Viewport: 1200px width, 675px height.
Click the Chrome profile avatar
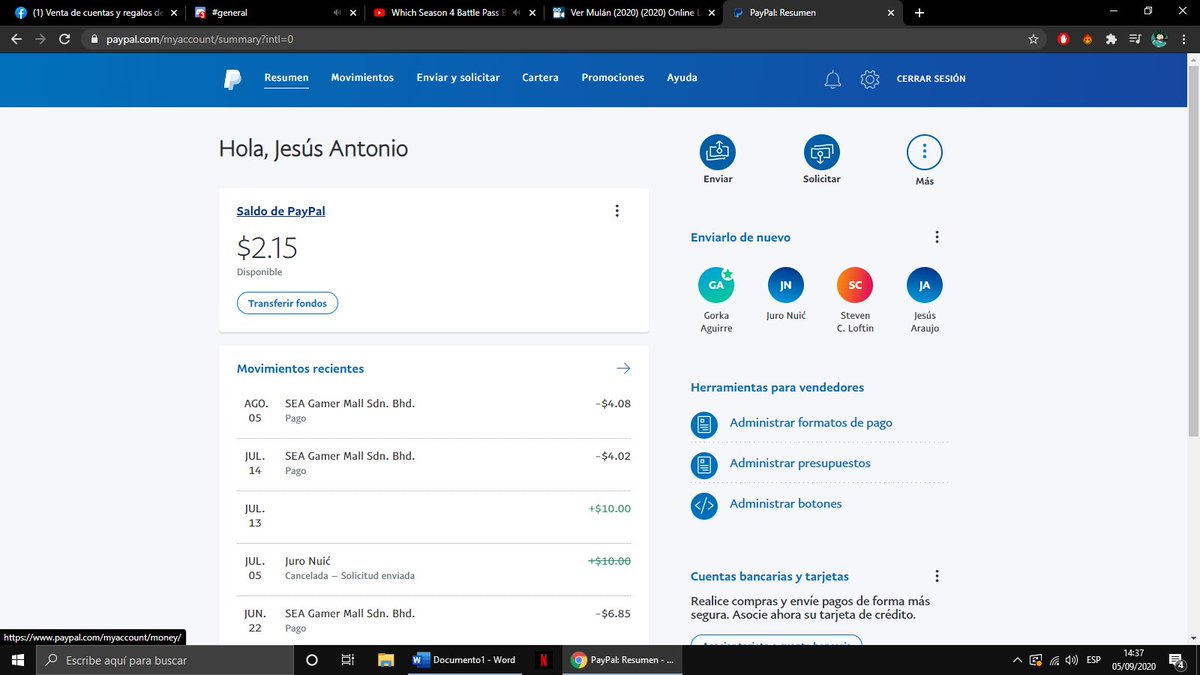pyautogui.click(x=1159, y=39)
